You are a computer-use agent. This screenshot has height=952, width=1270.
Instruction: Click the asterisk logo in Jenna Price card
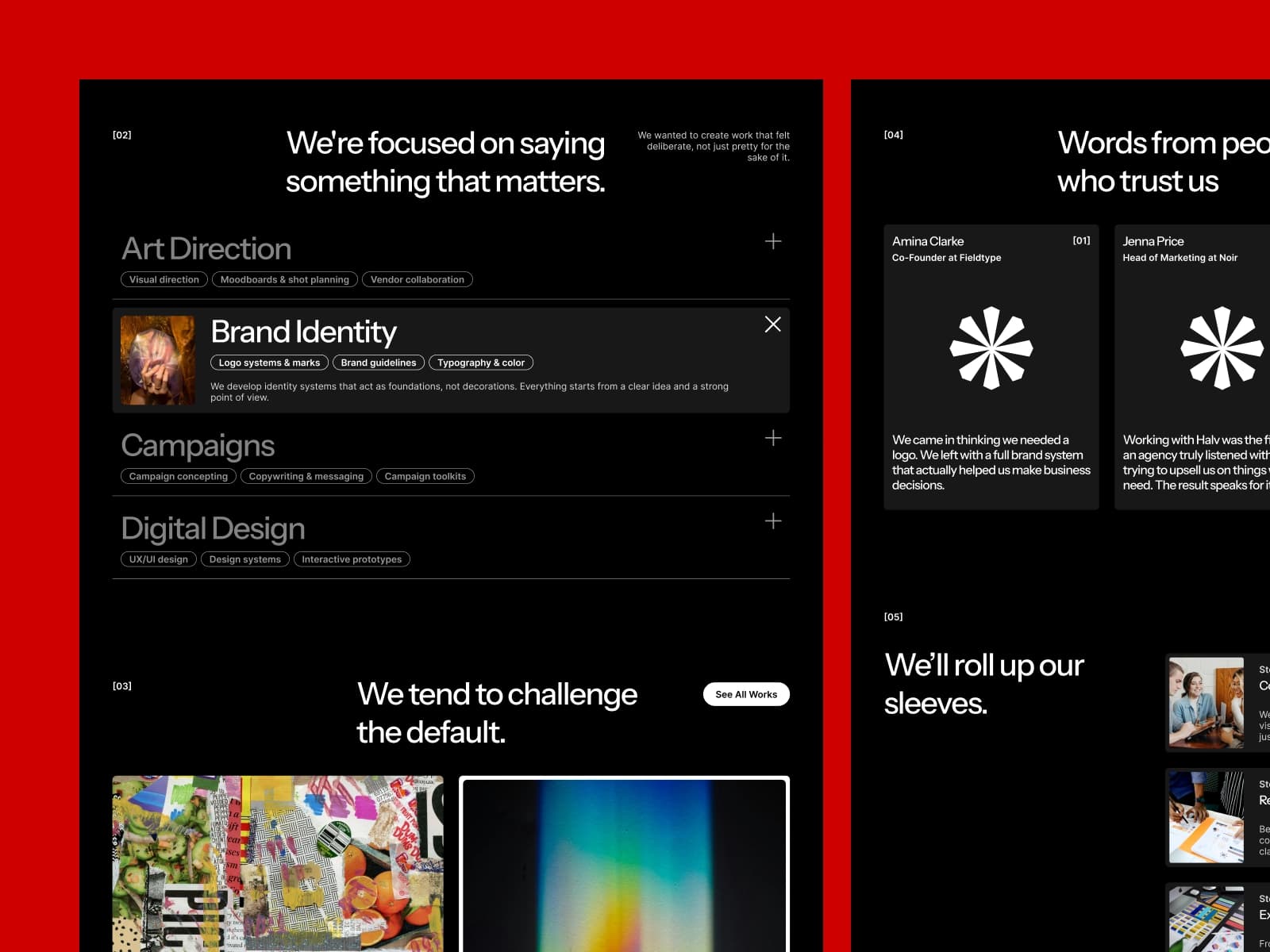(x=1222, y=347)
